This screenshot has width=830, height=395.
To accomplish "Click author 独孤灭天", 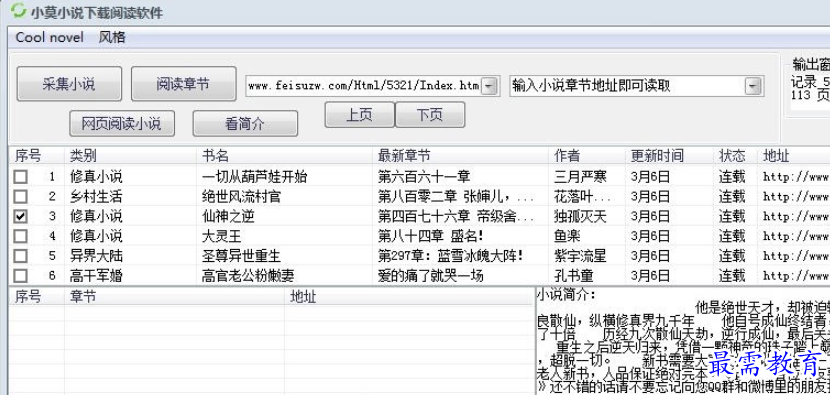I will click(580, 217).
